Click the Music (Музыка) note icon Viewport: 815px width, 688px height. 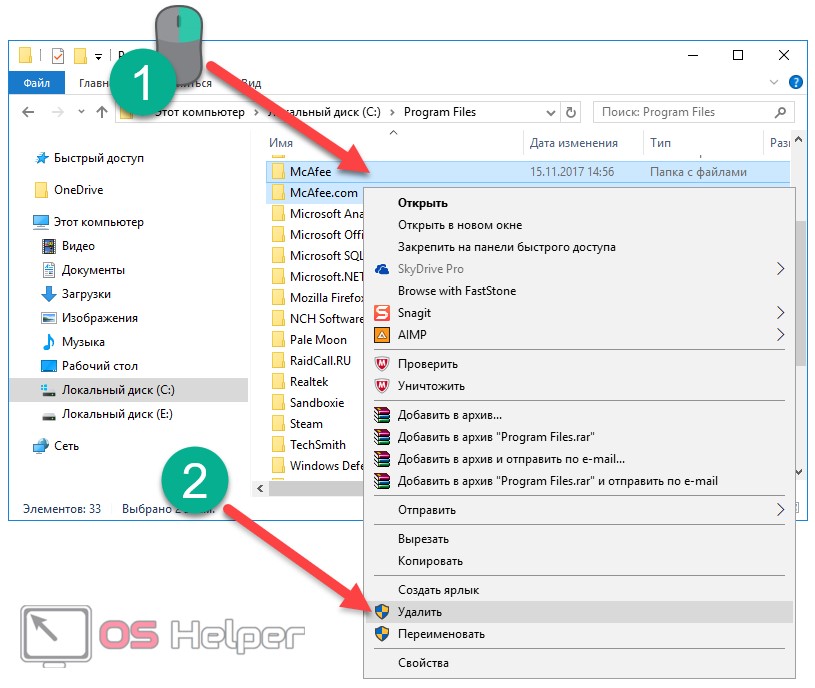(49, 342)
